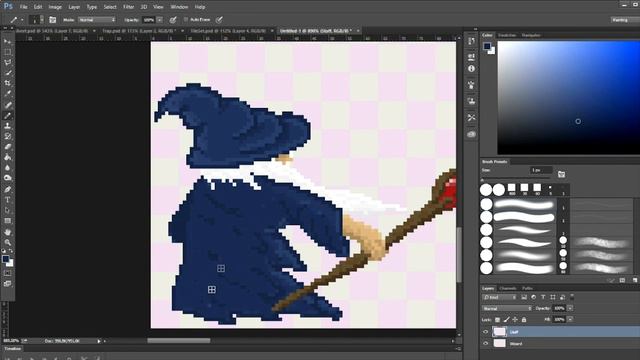Open the tool preset picker arrow
640x360 pixels.
[22, 20]
